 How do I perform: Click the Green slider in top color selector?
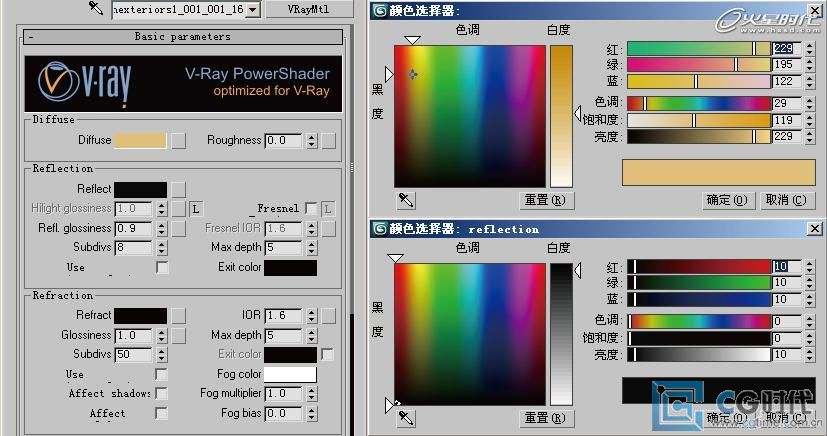point(699,65)
